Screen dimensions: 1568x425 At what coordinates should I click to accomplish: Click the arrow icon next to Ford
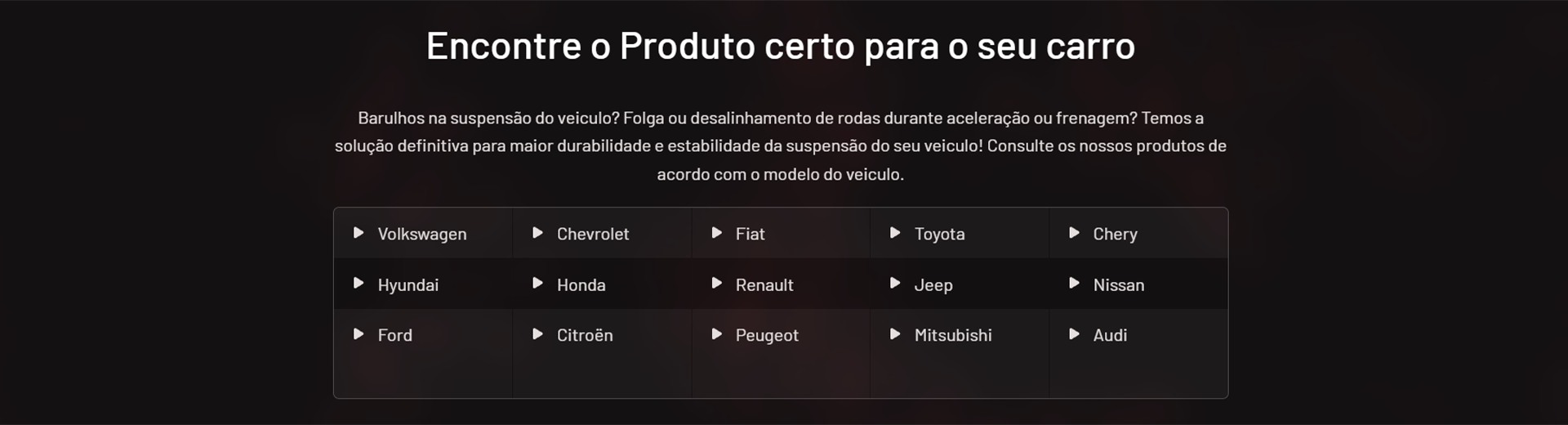point(359,334)
